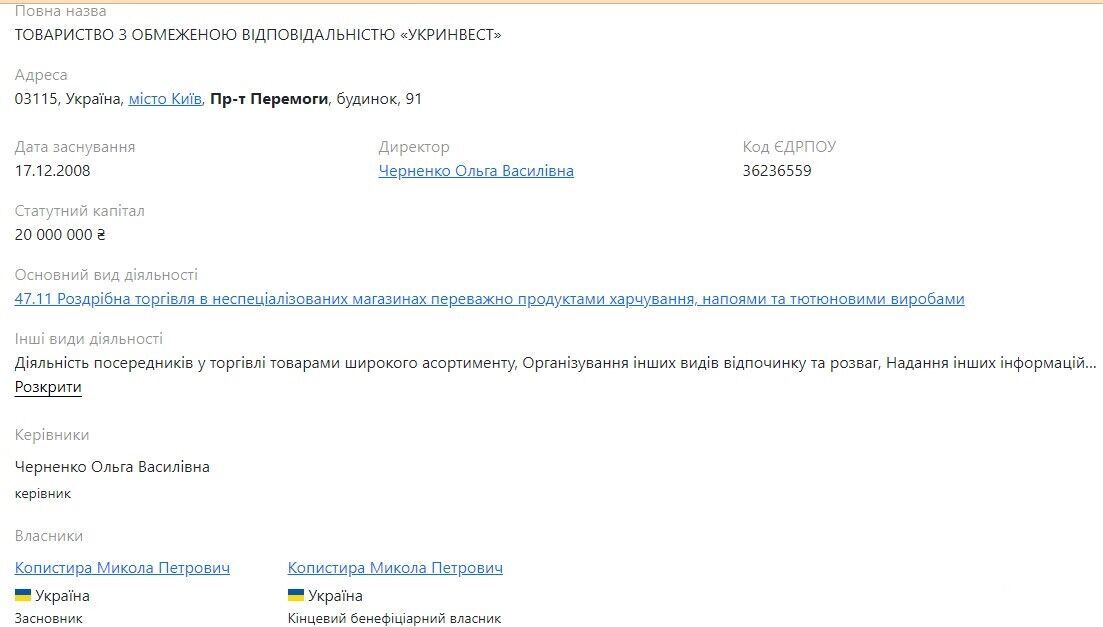This screenshot has width=1103, height=627.
Task: Select the ЄДРПОУ code 36236559
Action: pyautogui.click(x=777, y=171)
